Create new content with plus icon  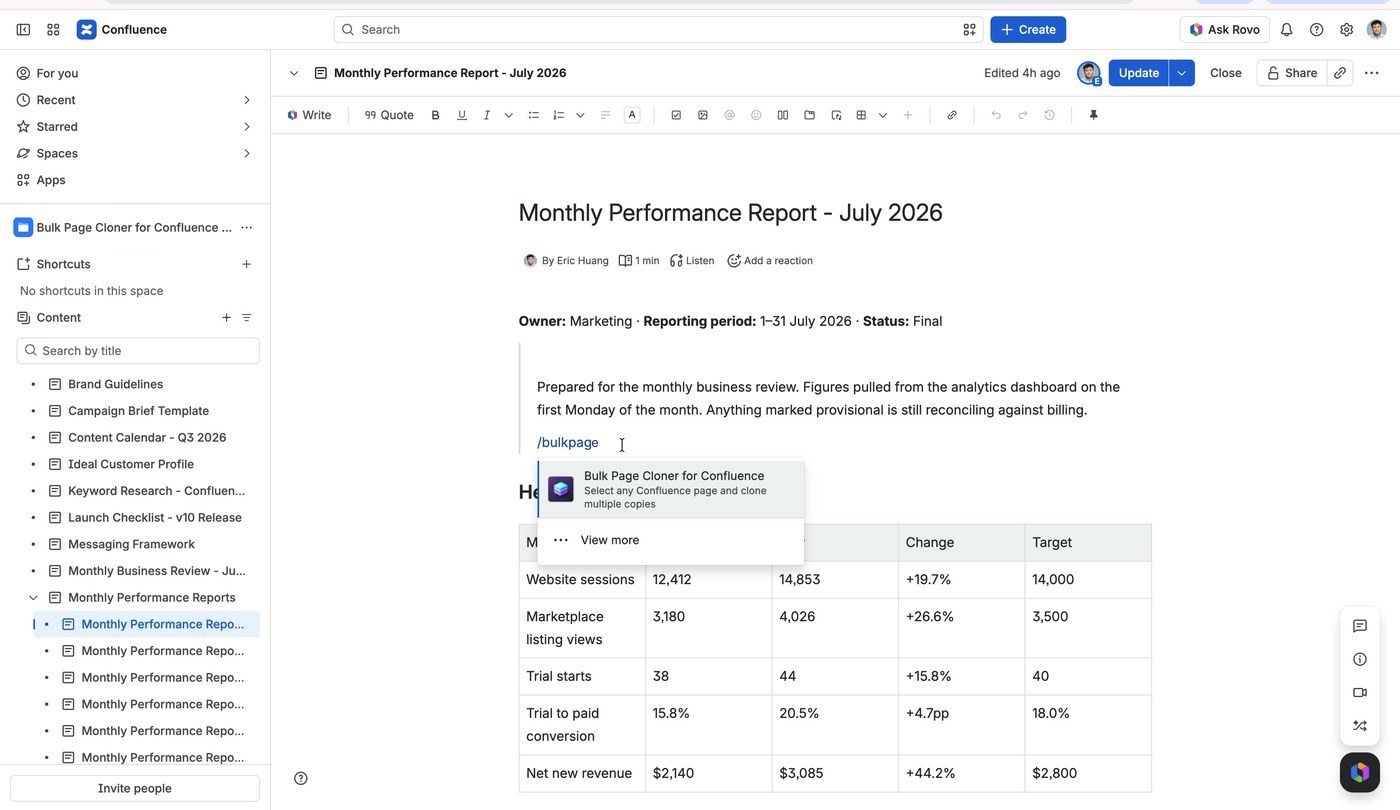point(226,318)
